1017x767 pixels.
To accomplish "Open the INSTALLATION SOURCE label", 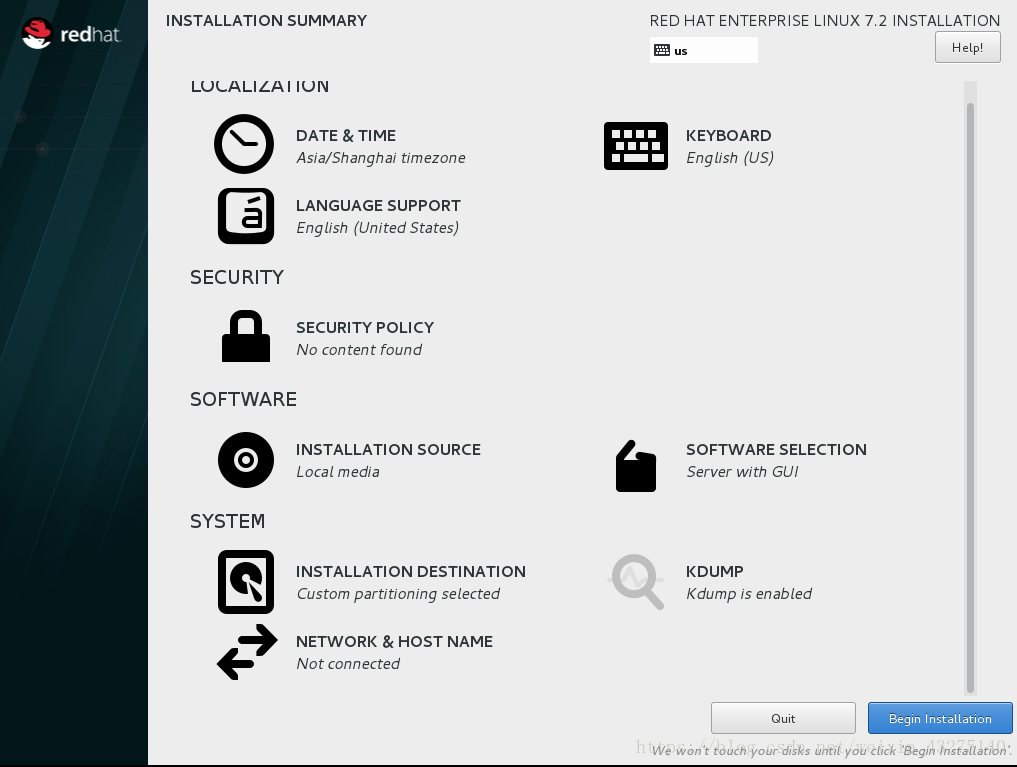I will (x=389, y=449).
